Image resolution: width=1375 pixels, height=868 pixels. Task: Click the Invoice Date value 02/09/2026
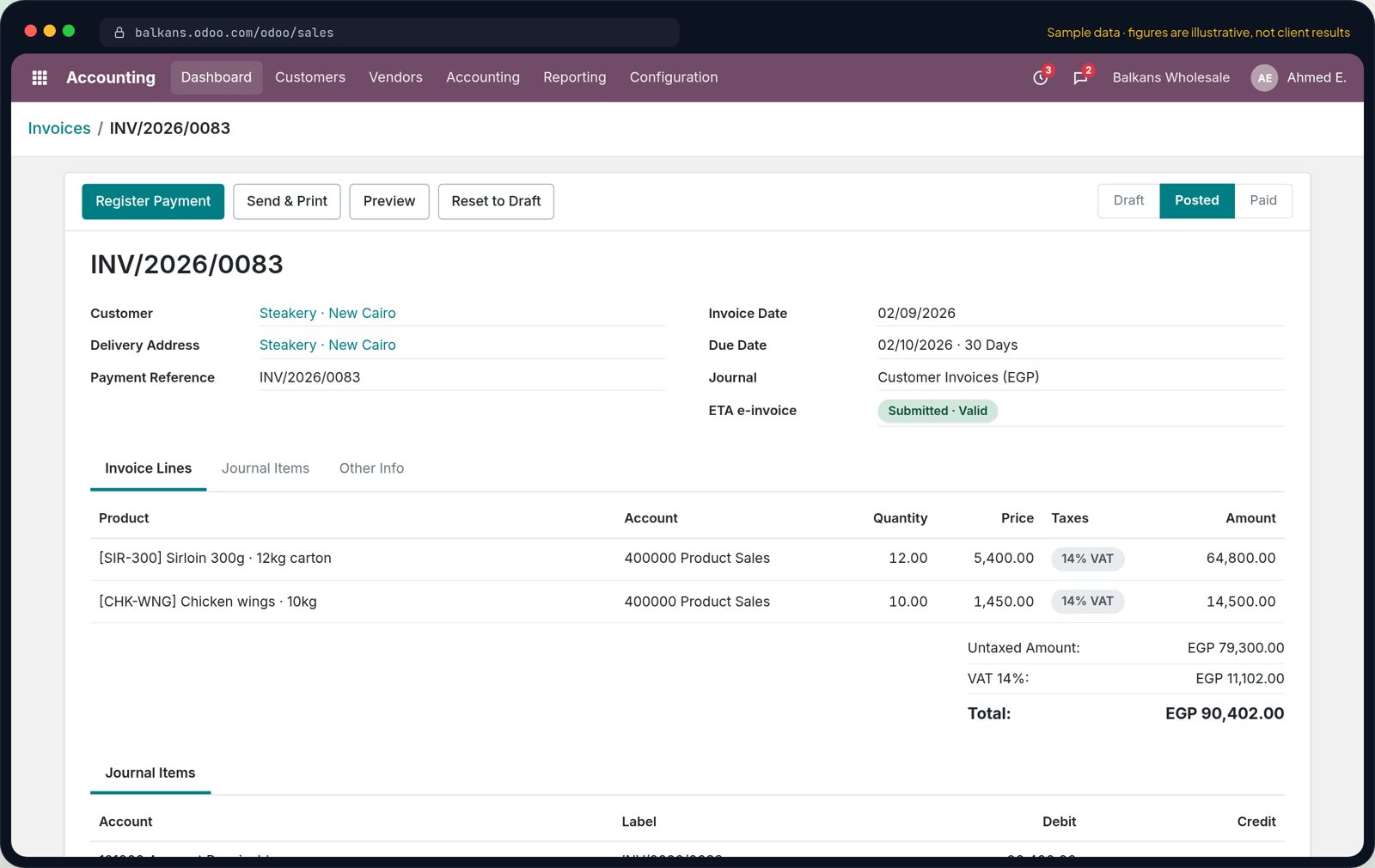click(x=916, y=314)
